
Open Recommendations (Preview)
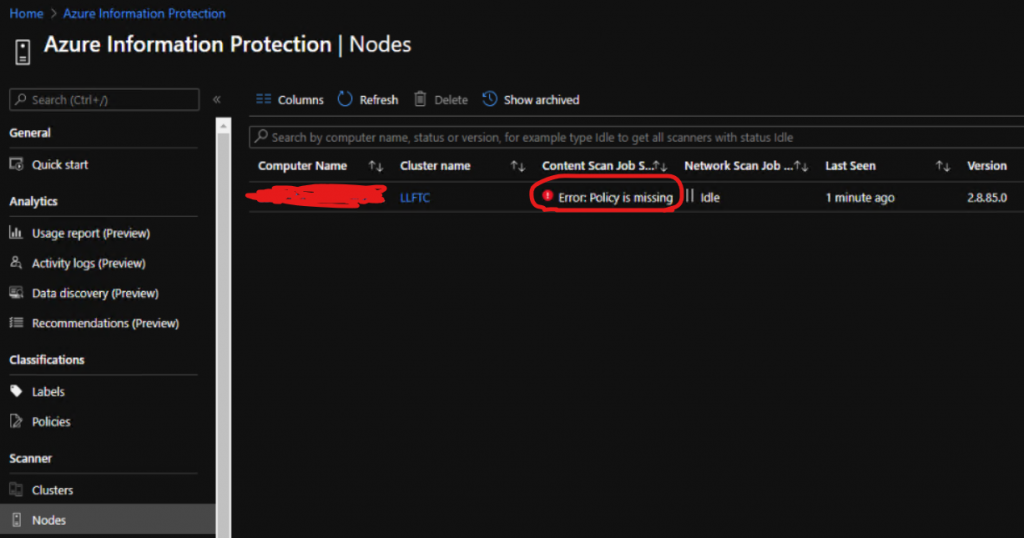[x=103, y=323]
